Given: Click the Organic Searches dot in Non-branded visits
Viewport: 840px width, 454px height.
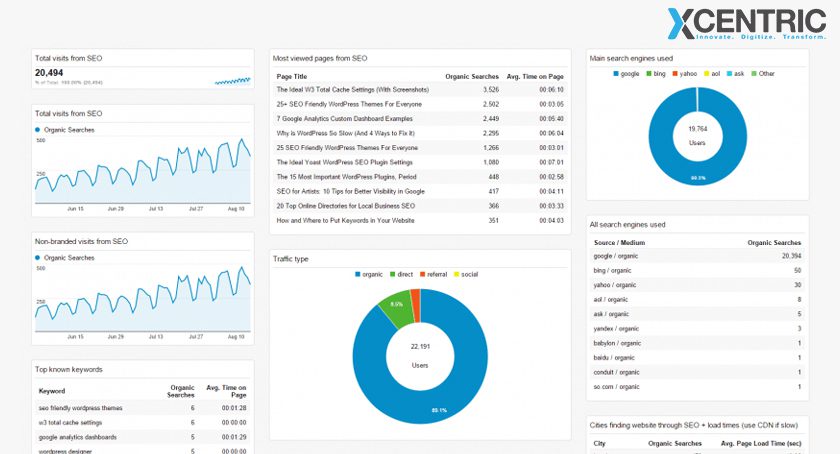Looking at the screenshot, I should click(38, 258).
